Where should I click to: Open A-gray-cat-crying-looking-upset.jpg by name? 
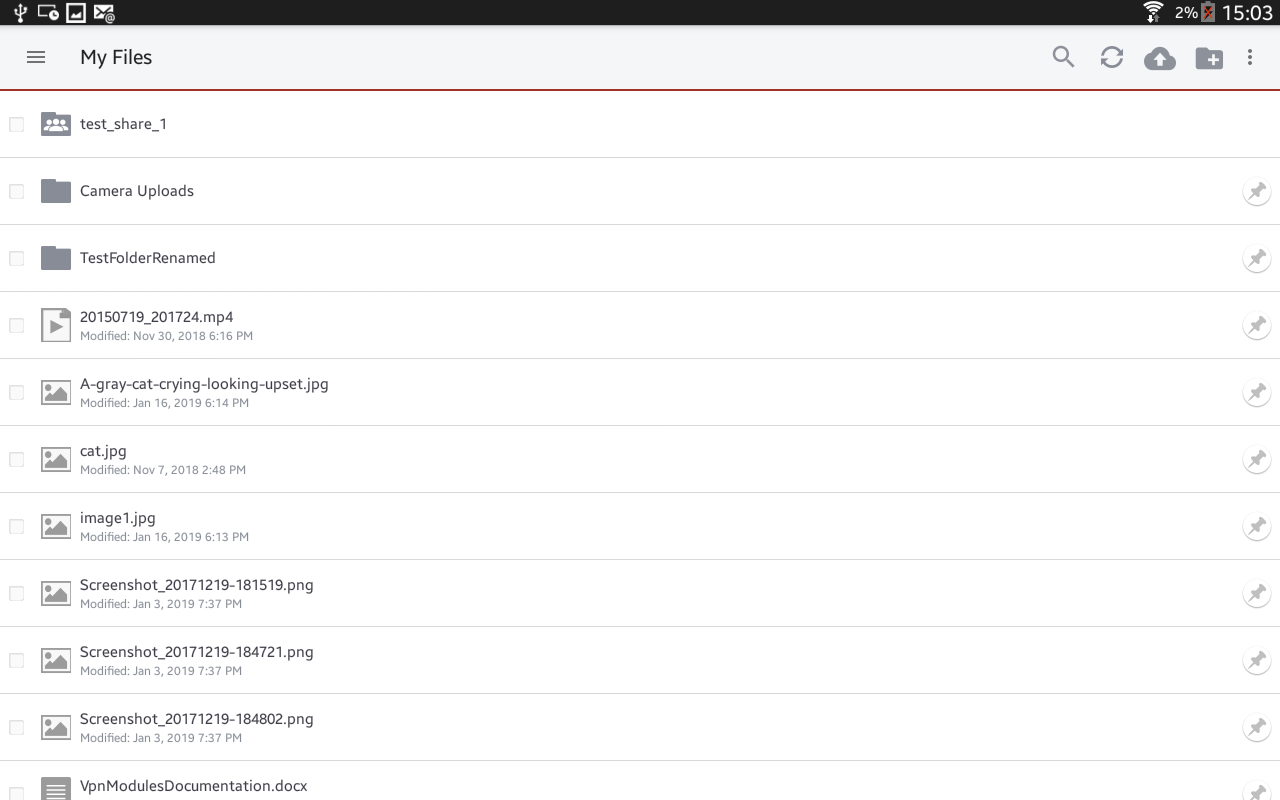click(x=204, y=384)
